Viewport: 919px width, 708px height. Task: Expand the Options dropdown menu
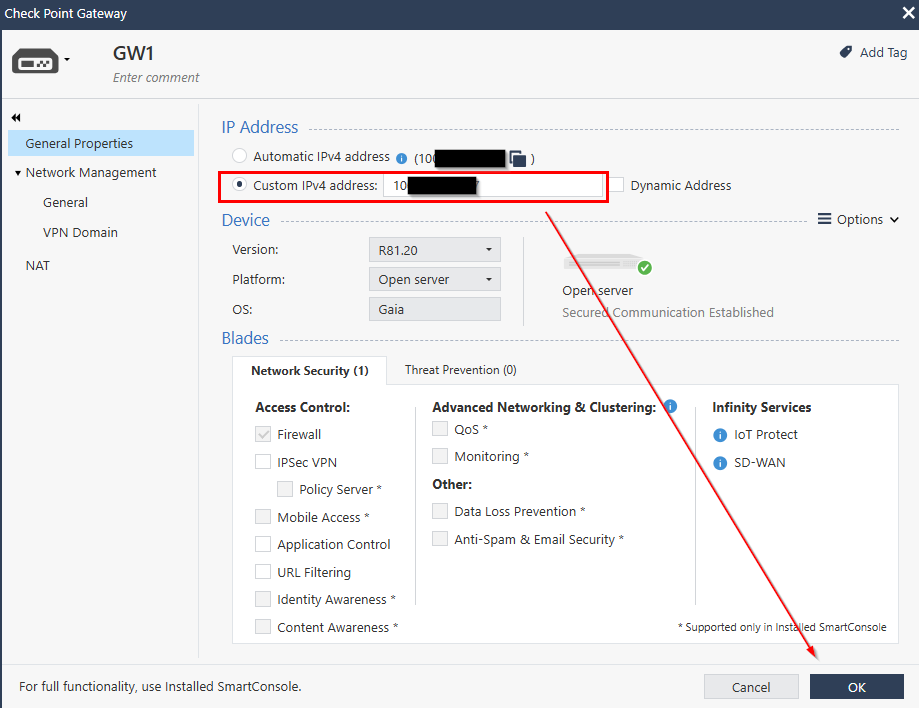858,219
